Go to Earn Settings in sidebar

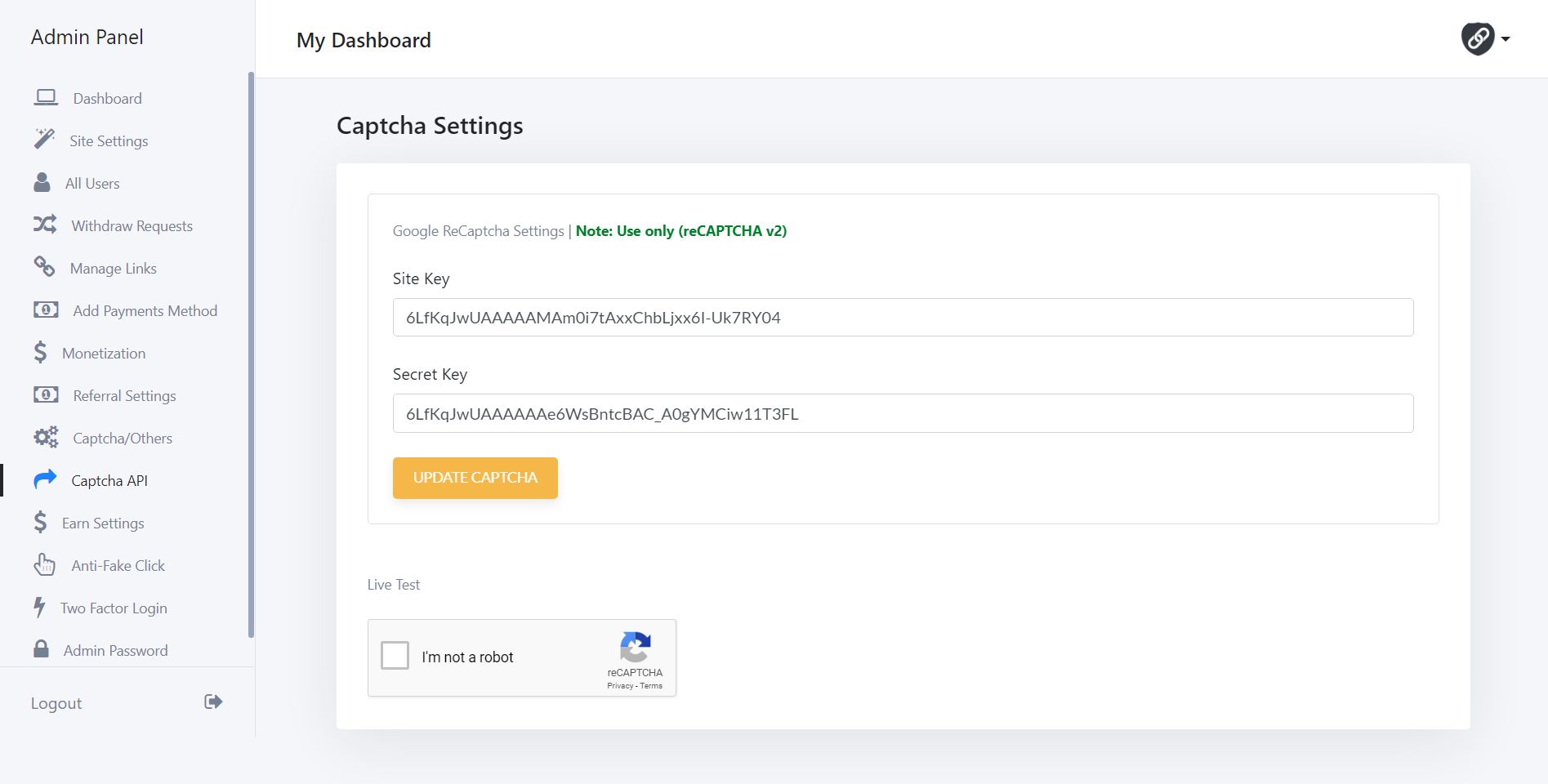click(x=103, y=523)
